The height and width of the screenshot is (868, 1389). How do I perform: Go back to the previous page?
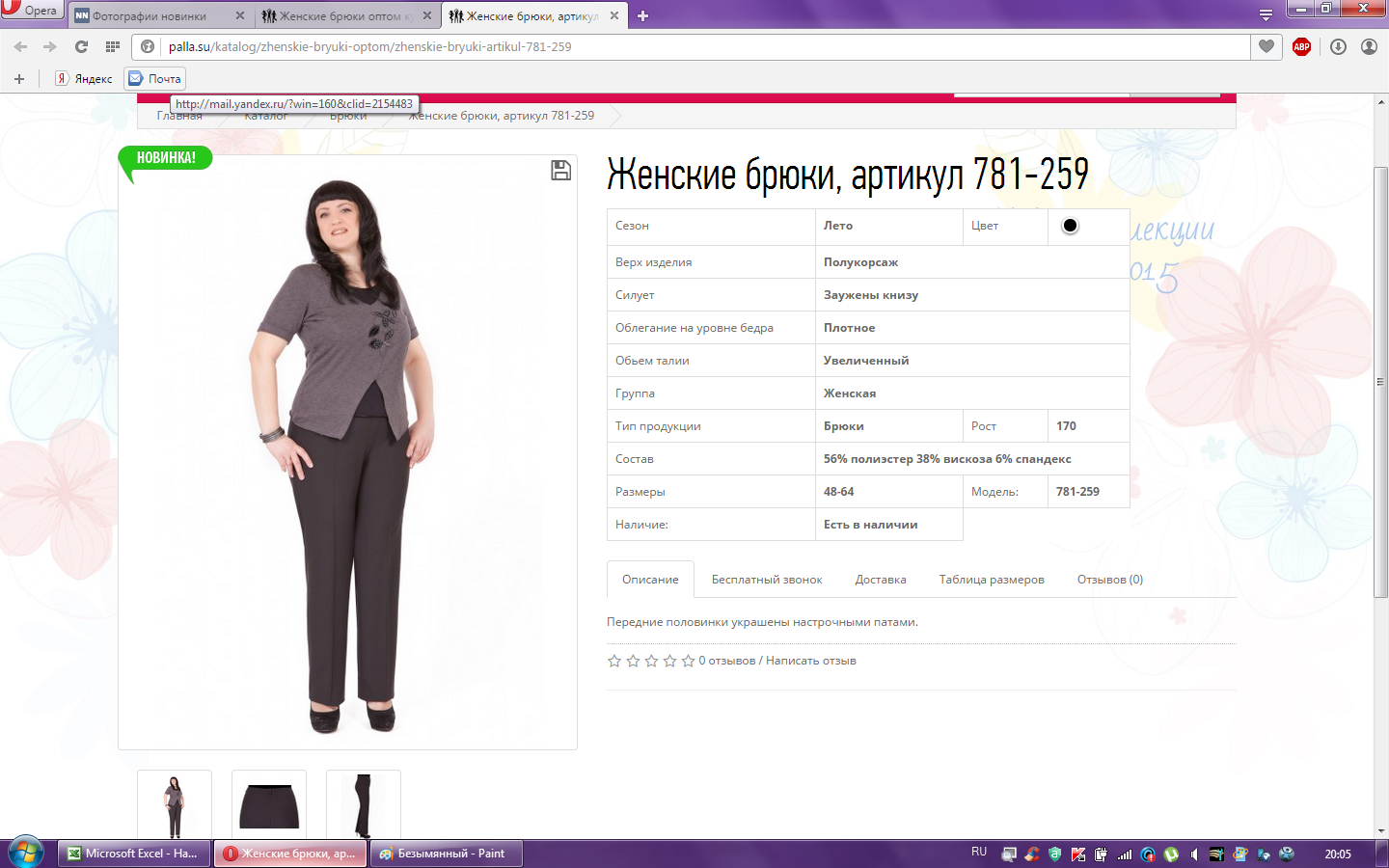click(x=20, y=46)
